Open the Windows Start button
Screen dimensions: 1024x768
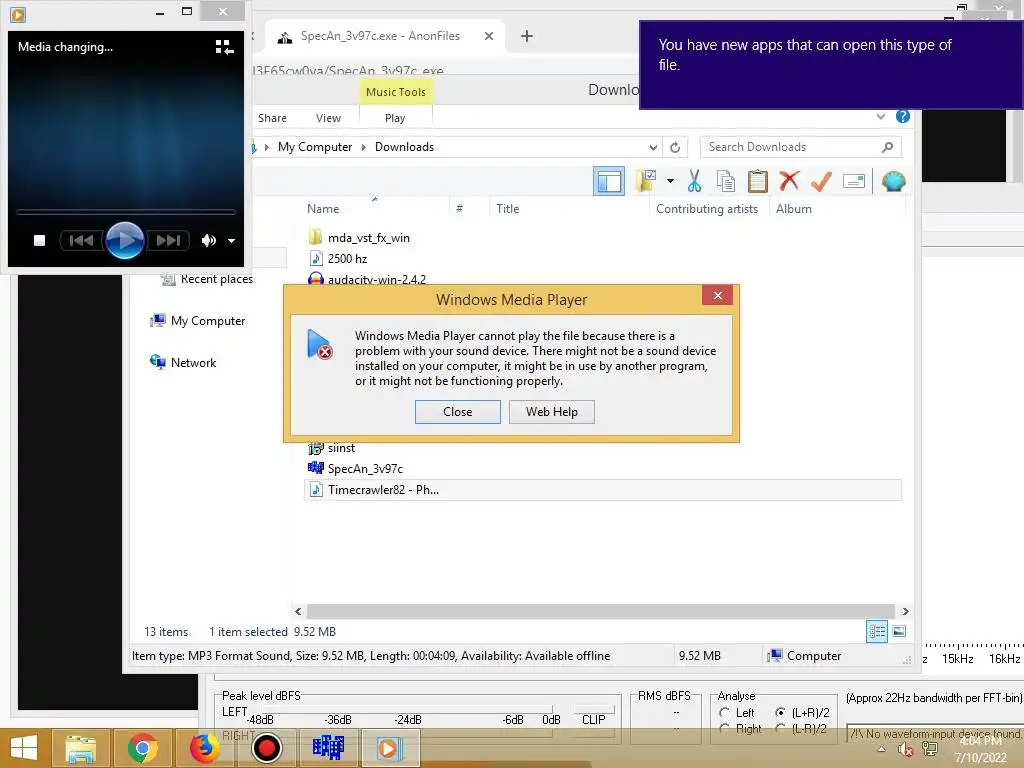click(24, 748)
